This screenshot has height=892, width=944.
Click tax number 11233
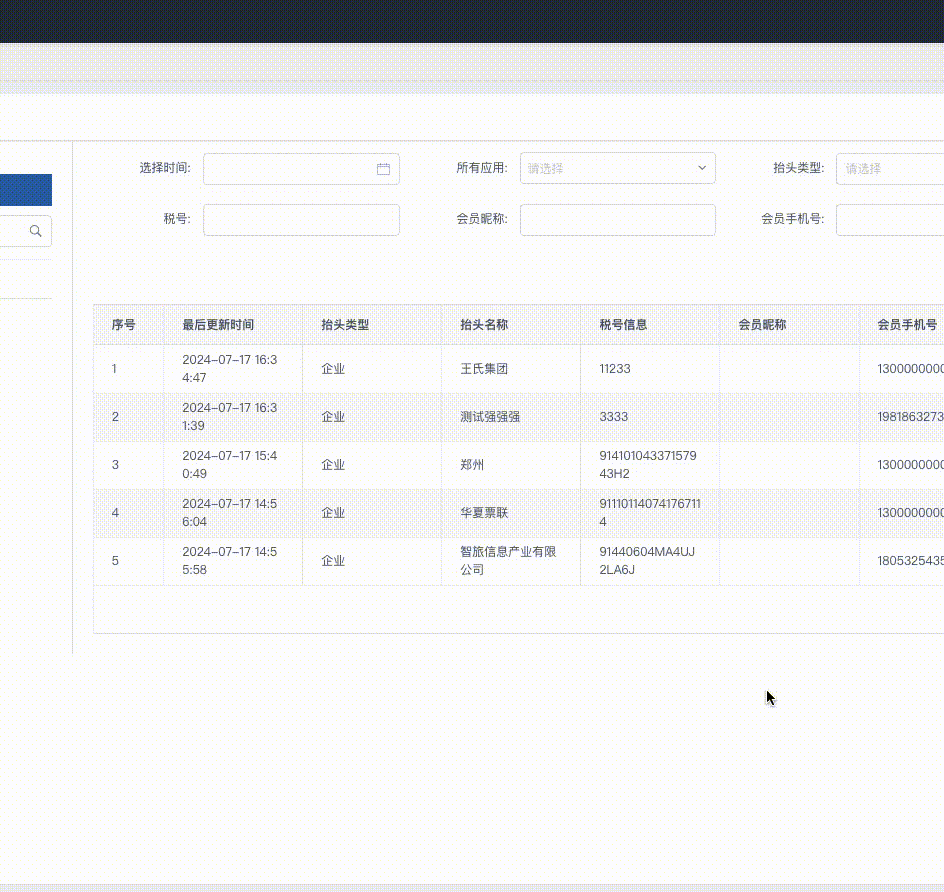coord(615,369)
